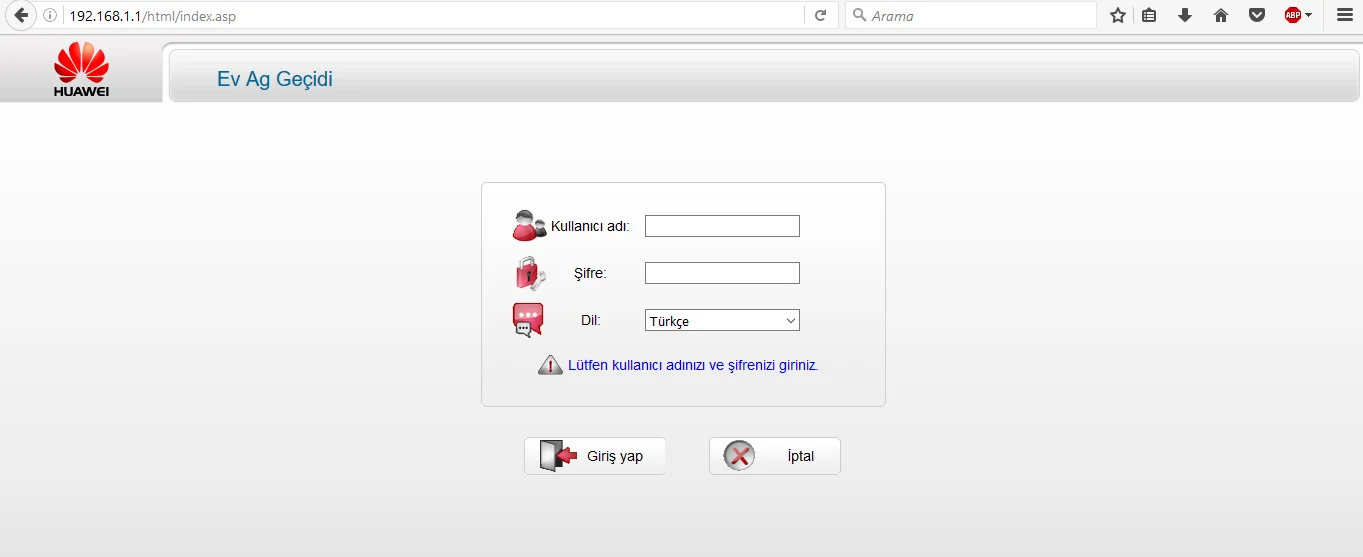Image resolution: width=1363 pixels, height=557 pixels.
Task: Select the address bar showing 192.168.1.1
Action: pos(430,16)
